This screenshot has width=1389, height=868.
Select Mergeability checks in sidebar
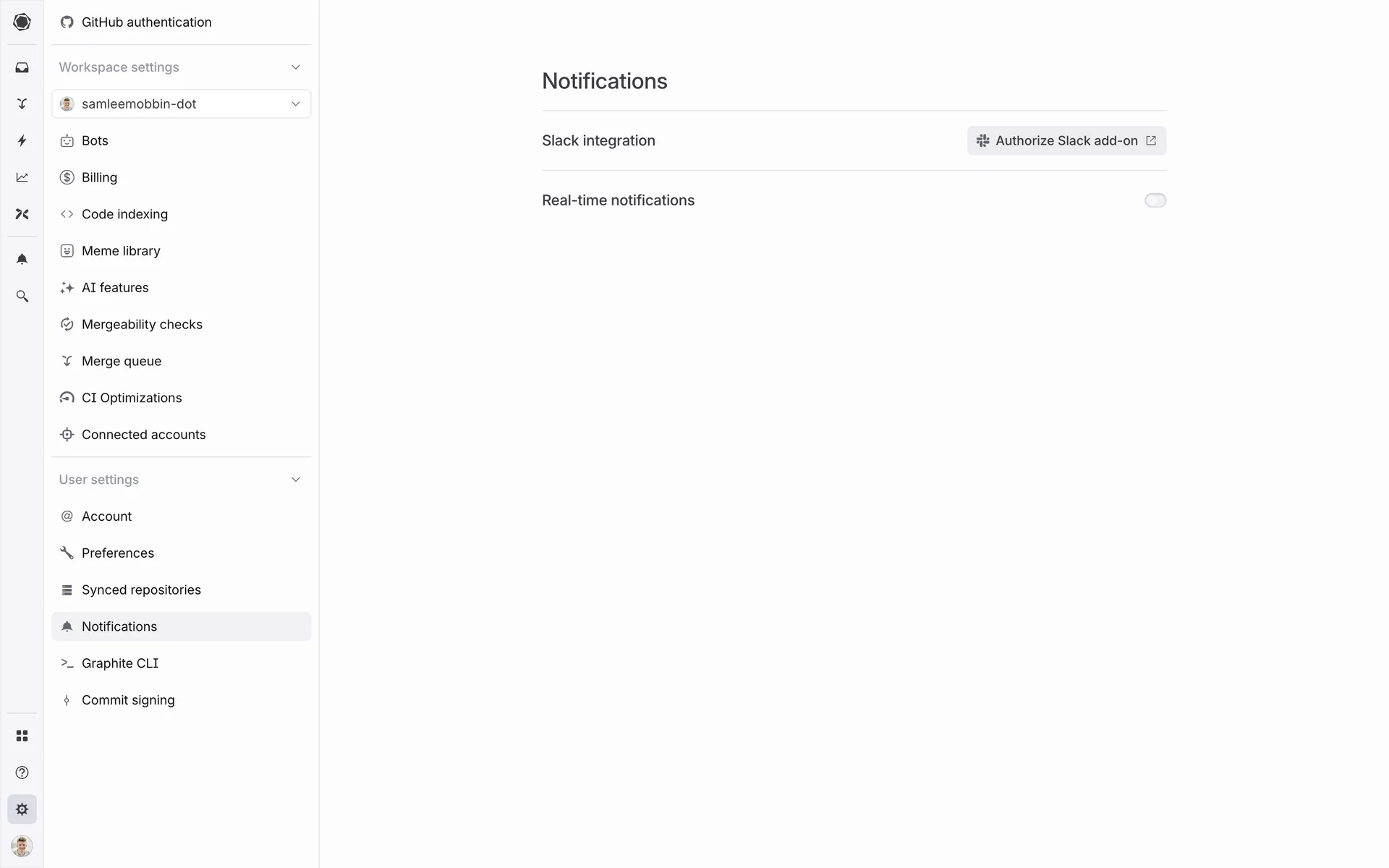pos(142,324)
